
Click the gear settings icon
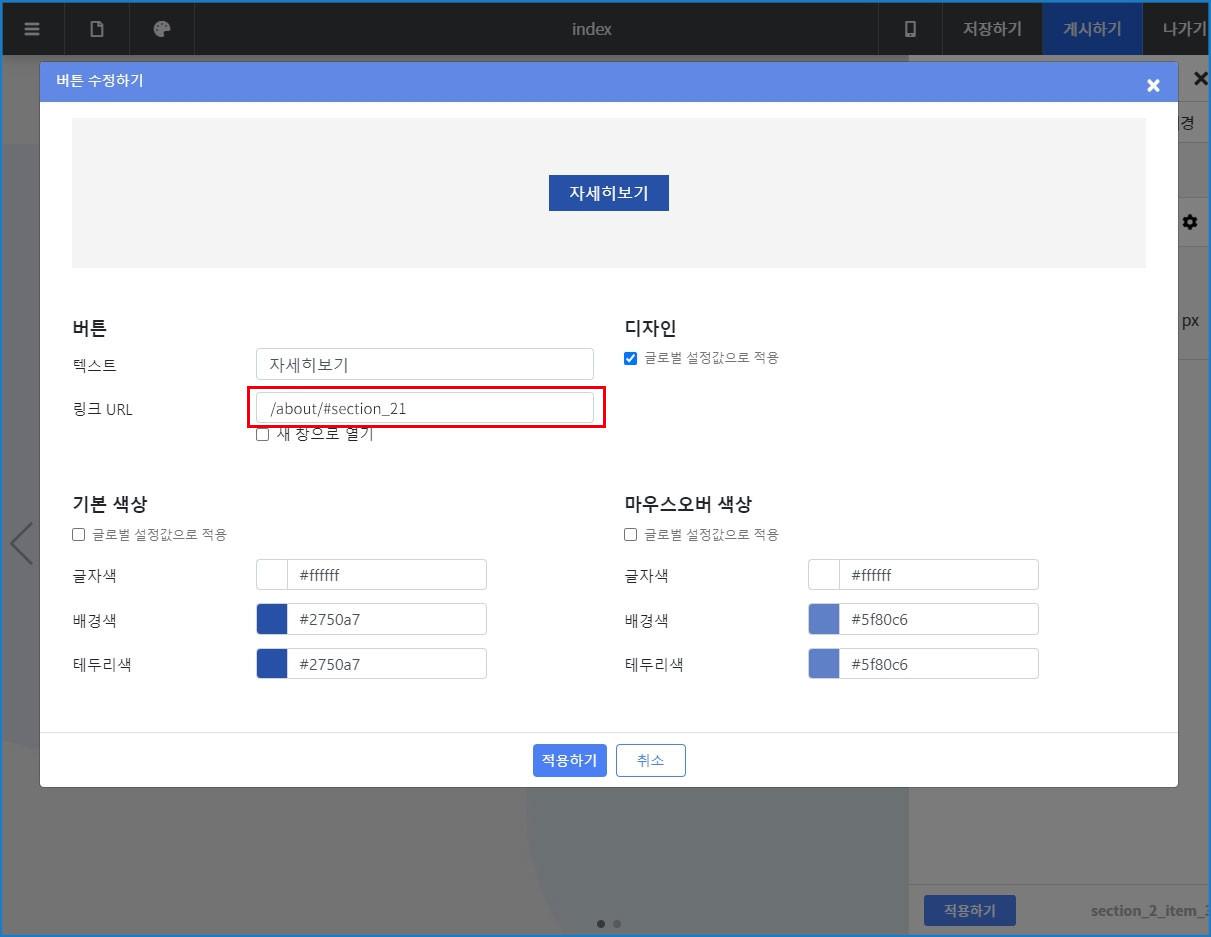[1189, 222]
